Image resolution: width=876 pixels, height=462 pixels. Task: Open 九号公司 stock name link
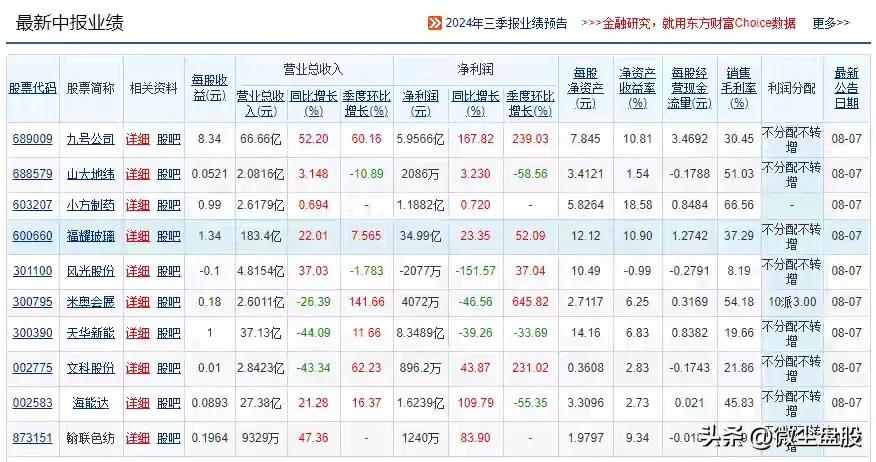click(91, 139)
